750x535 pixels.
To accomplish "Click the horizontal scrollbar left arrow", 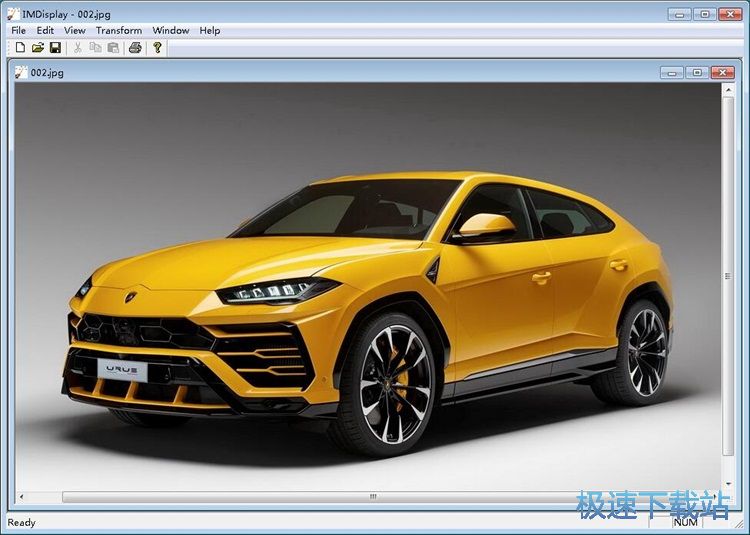I will click(21, 497).
